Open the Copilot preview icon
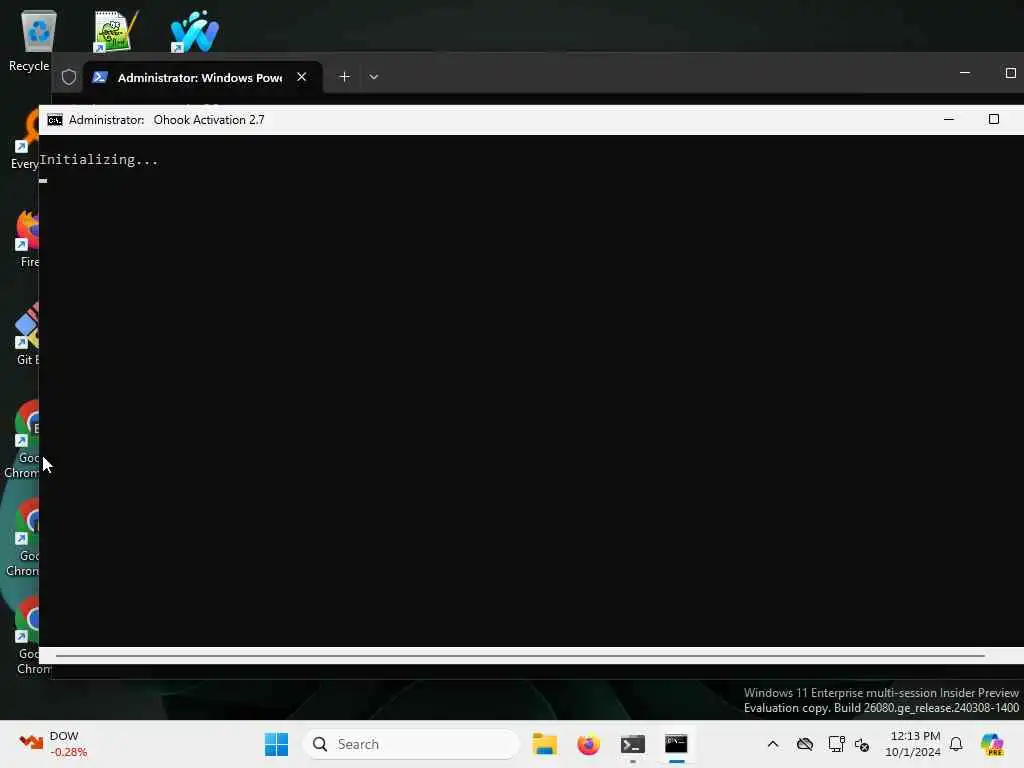1024x768 pixels. coord(992,744)
